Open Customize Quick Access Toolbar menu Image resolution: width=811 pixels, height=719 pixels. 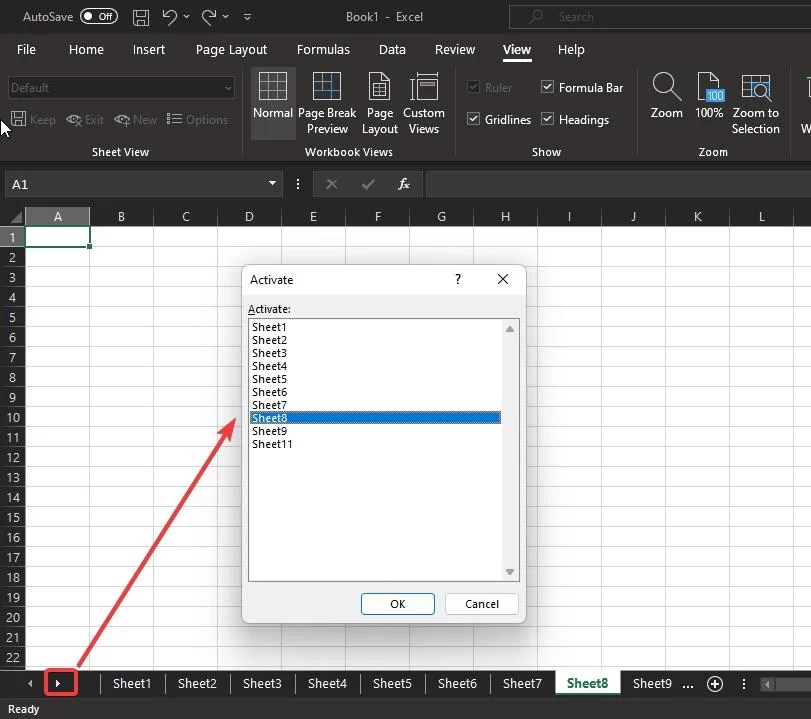click(x=248, y=17)
